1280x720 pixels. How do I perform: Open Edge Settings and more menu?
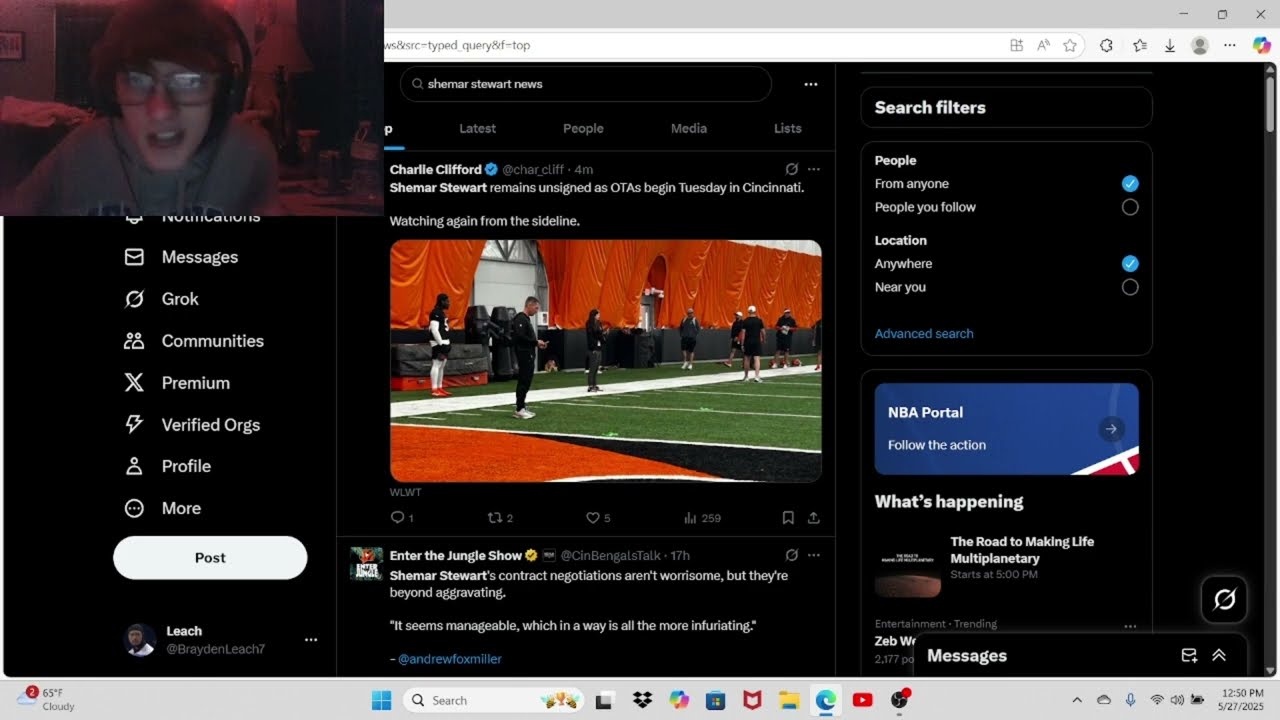1230,45
